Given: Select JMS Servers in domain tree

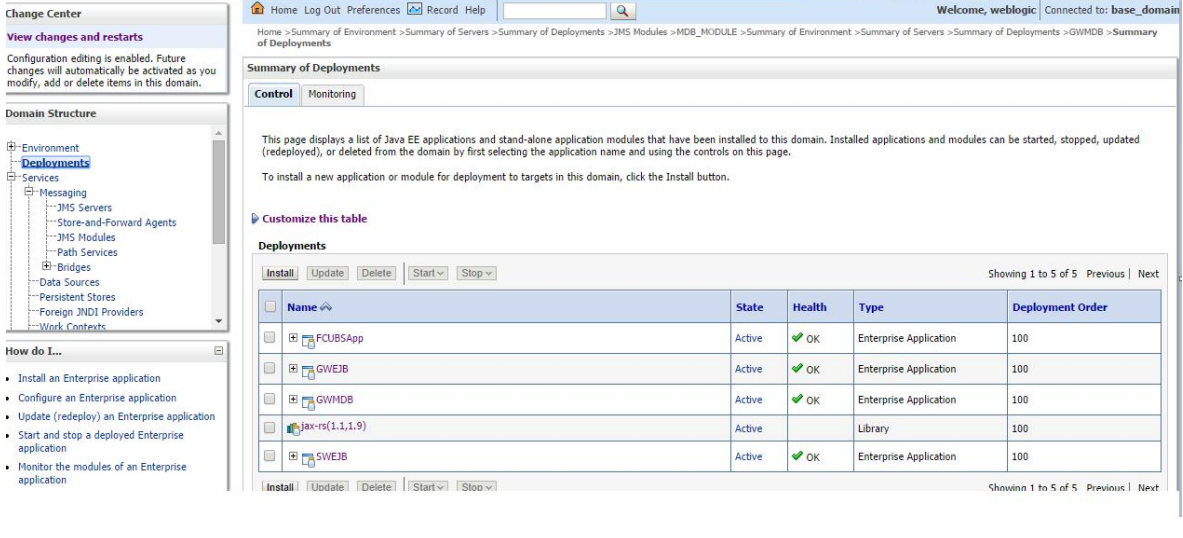Looking at the screenshot, I should click(x=84, y=208).
